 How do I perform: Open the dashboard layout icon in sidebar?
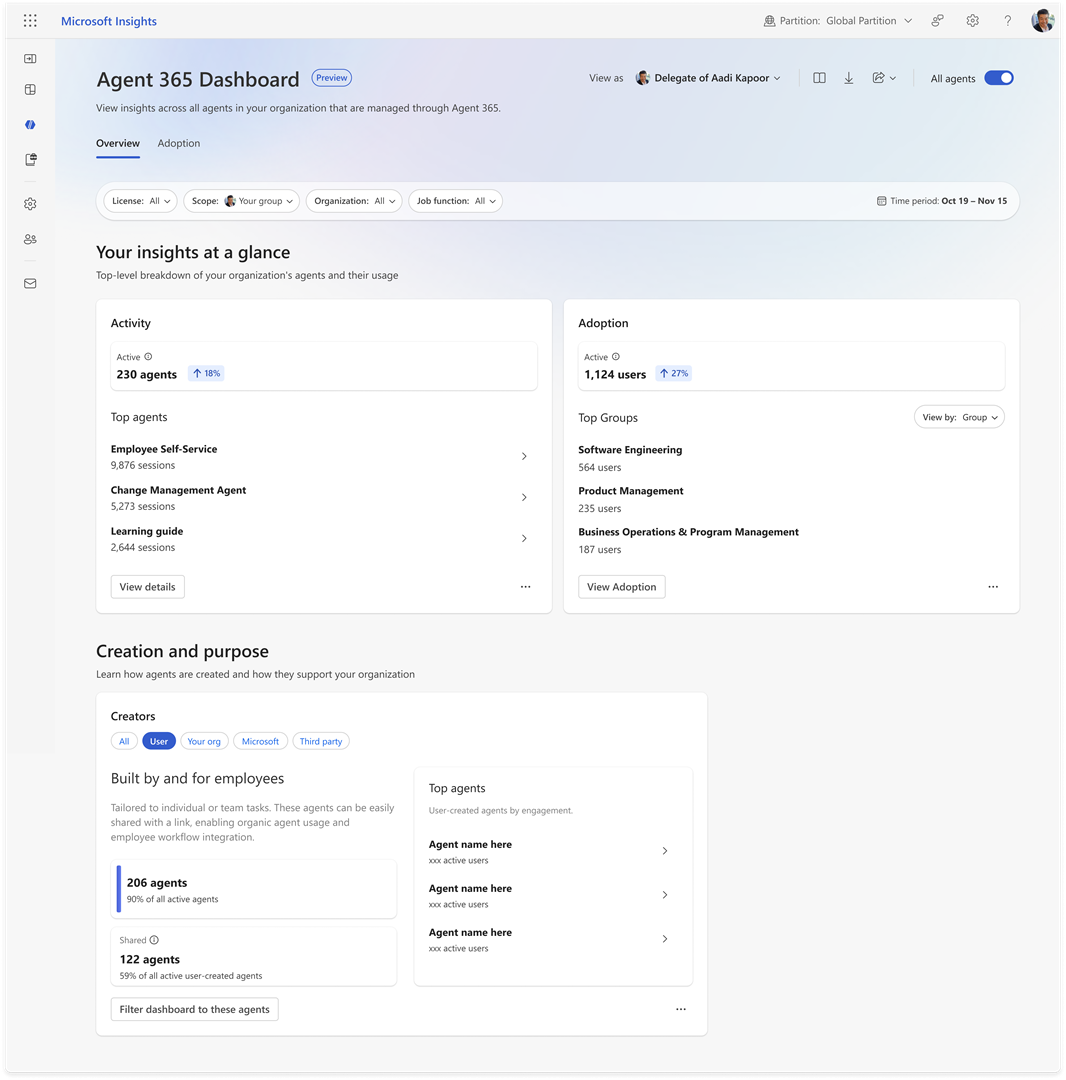click(x=30, y=90)
